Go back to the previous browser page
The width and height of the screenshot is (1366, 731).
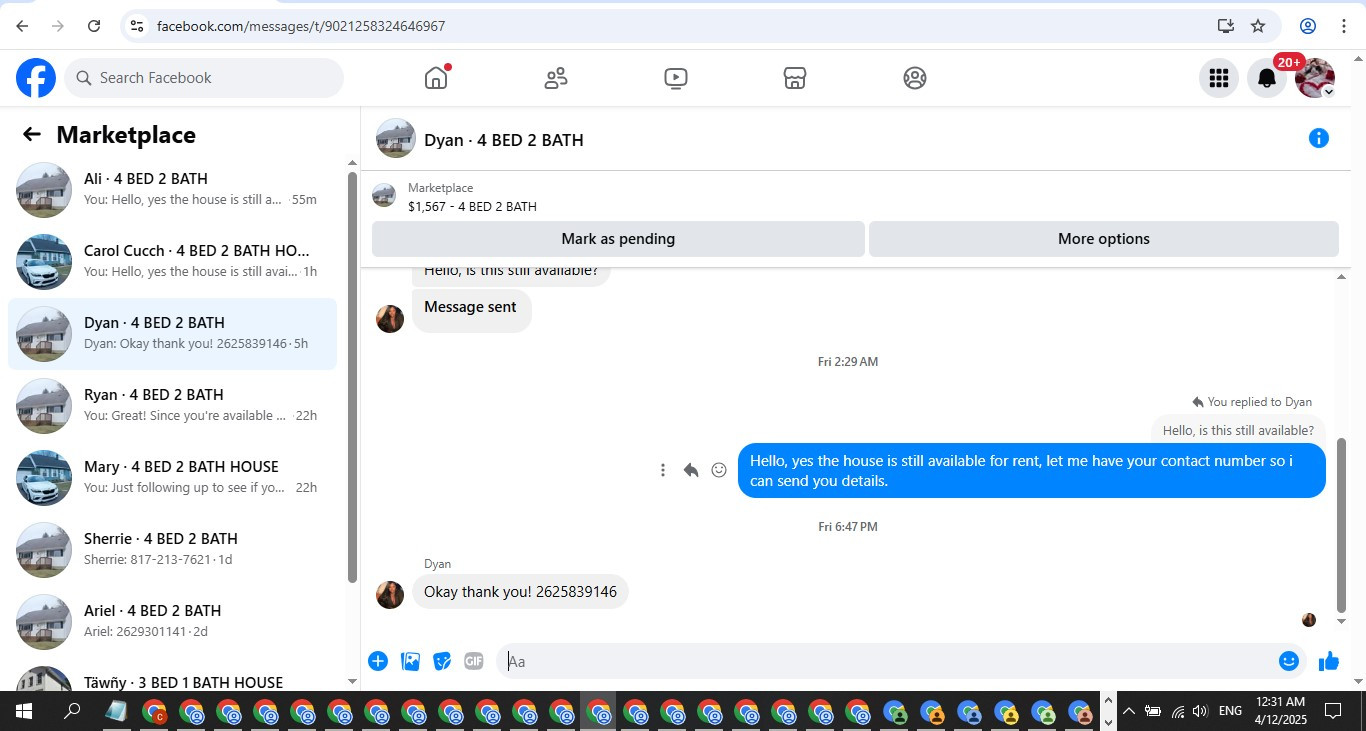[22, 26]
